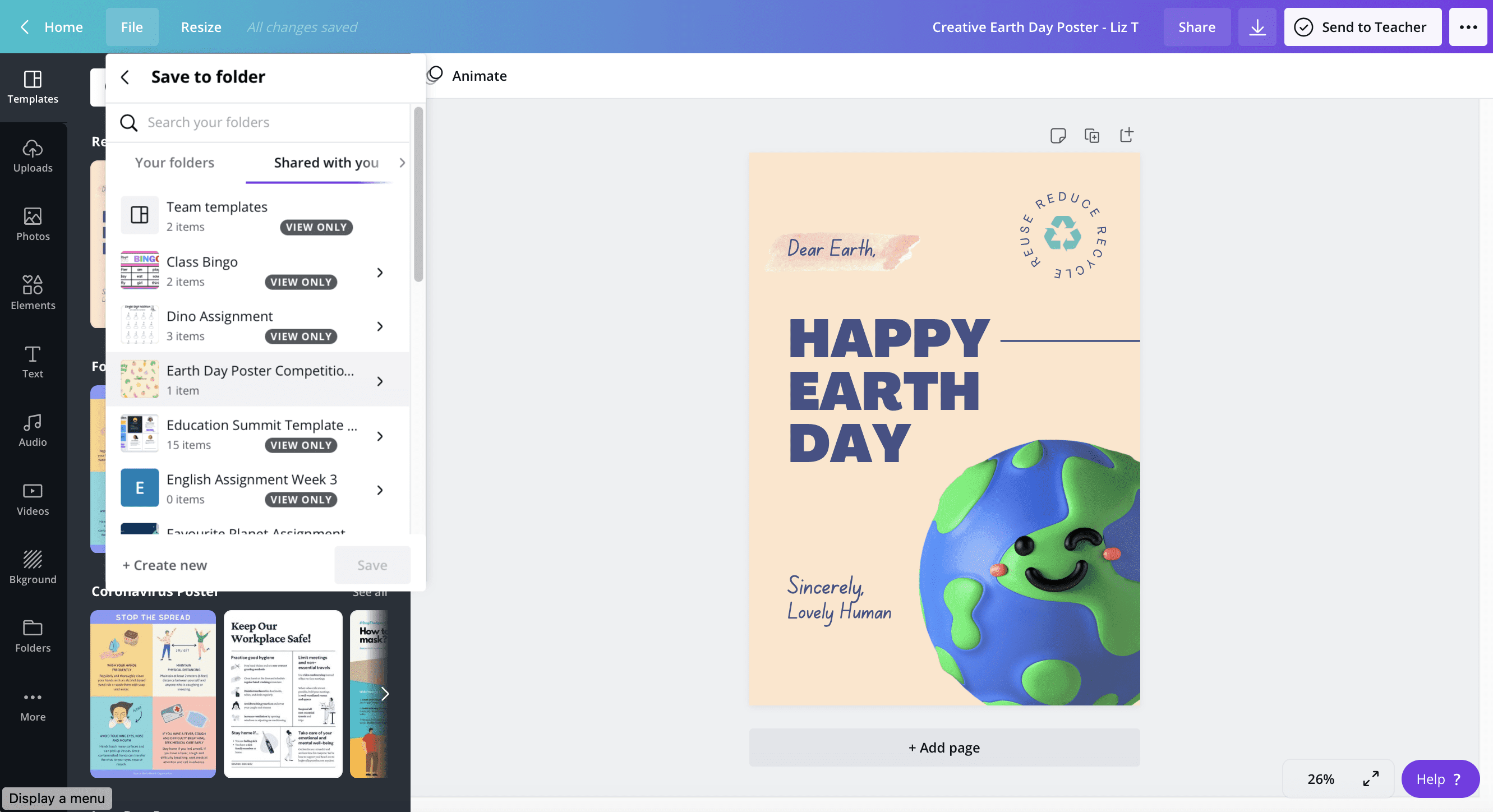Open the Bkground panel
Screen dimensions: 1493x812
(x=33, y=568)
